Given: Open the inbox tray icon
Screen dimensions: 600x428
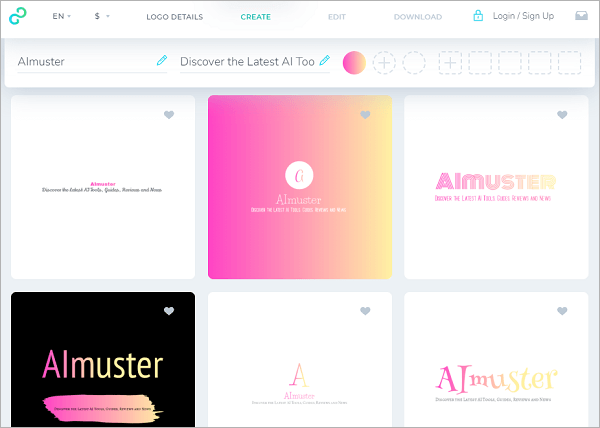Looking at the screenshot, I should point(581,15).
